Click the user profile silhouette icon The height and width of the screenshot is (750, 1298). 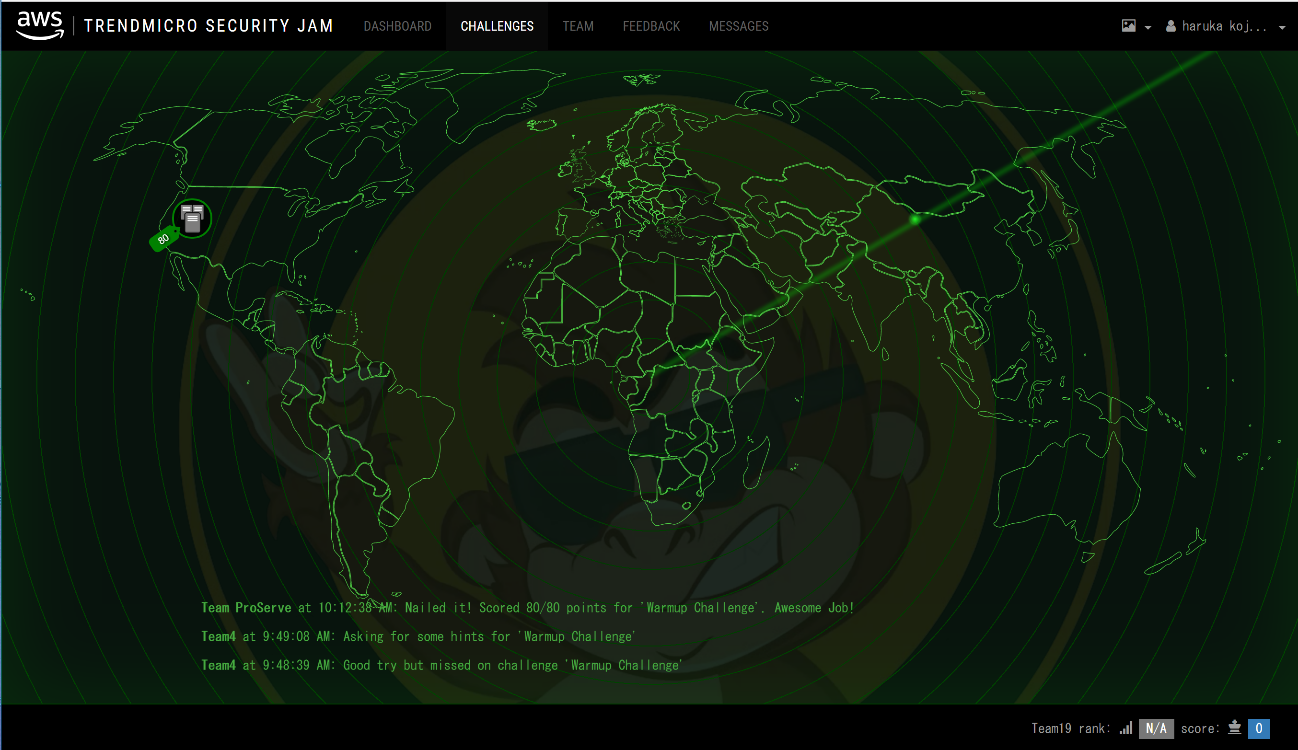(1171, 27)
